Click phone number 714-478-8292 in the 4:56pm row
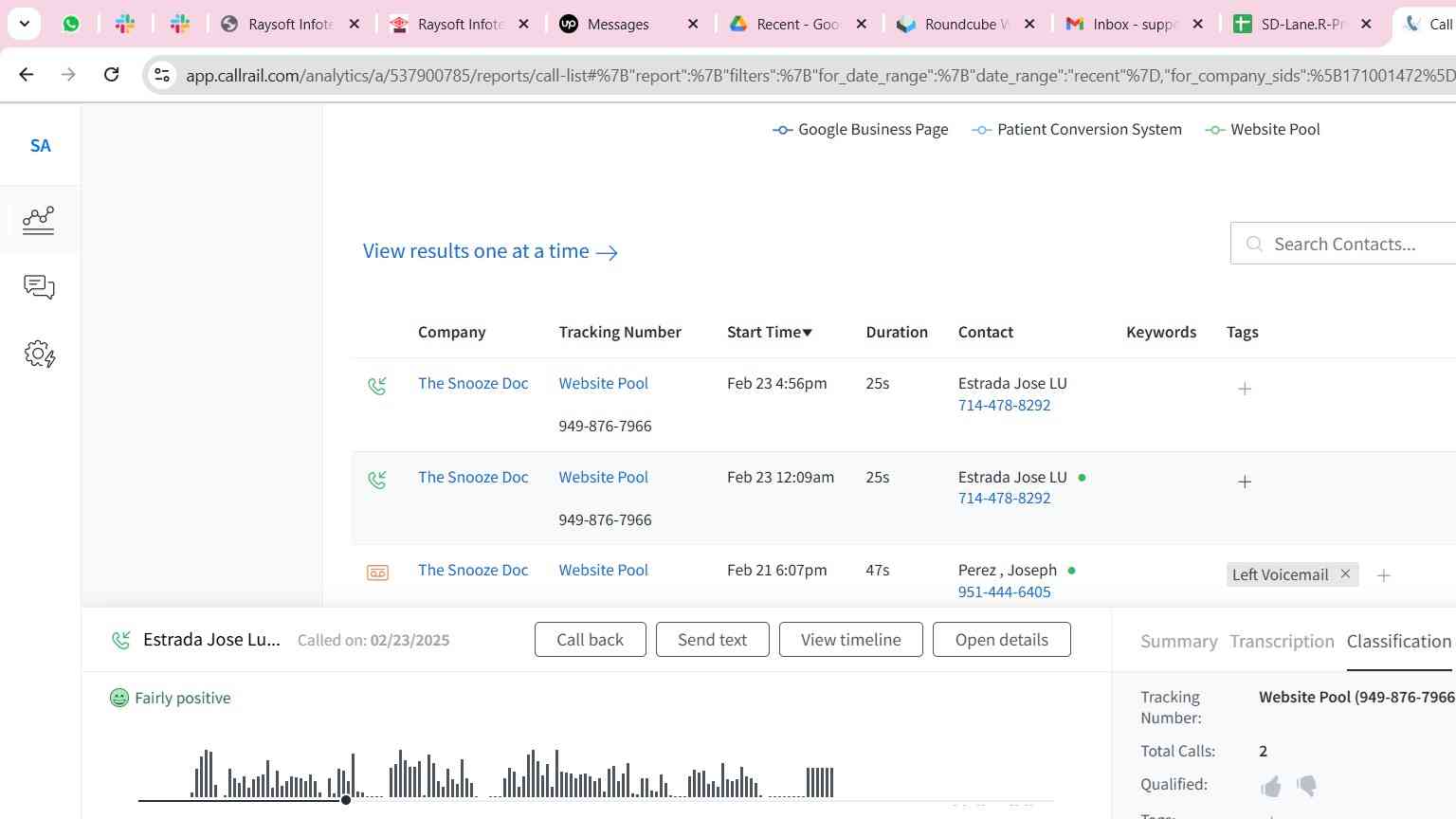Screen dimensions: 1456x819 tap(1004, 405)
